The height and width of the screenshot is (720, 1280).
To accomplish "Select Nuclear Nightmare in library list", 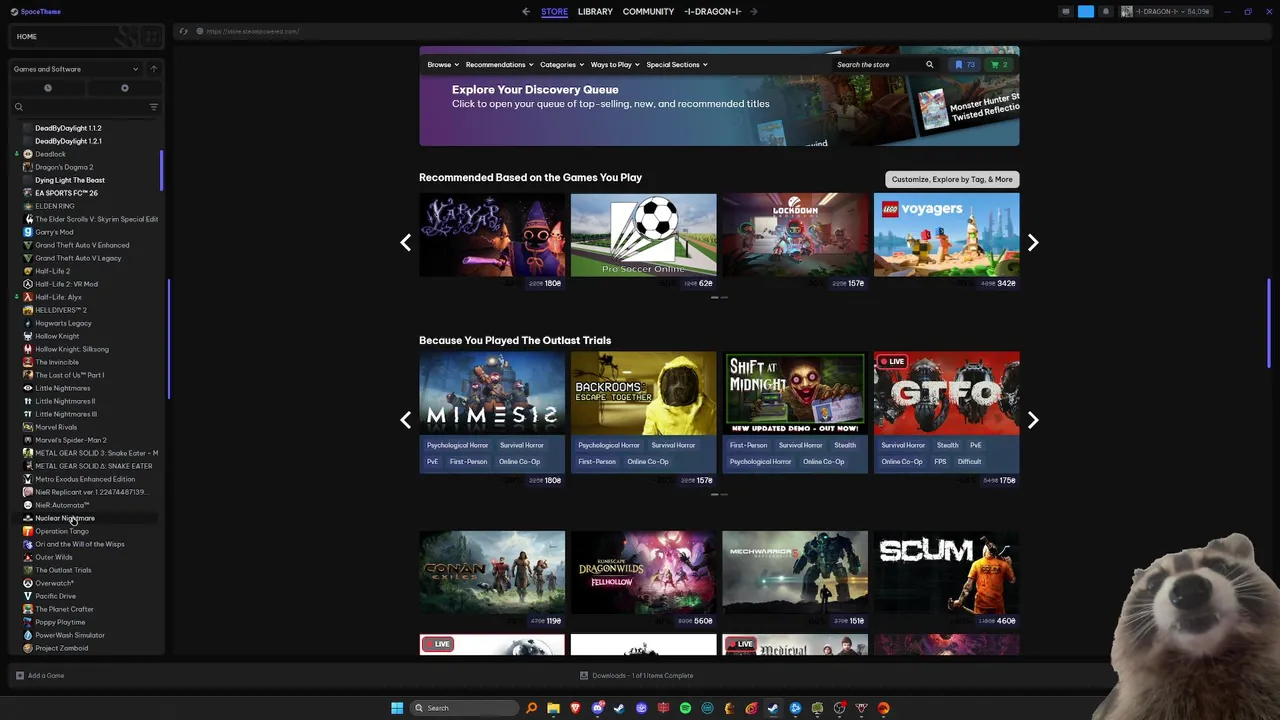I will coord(65,518).
